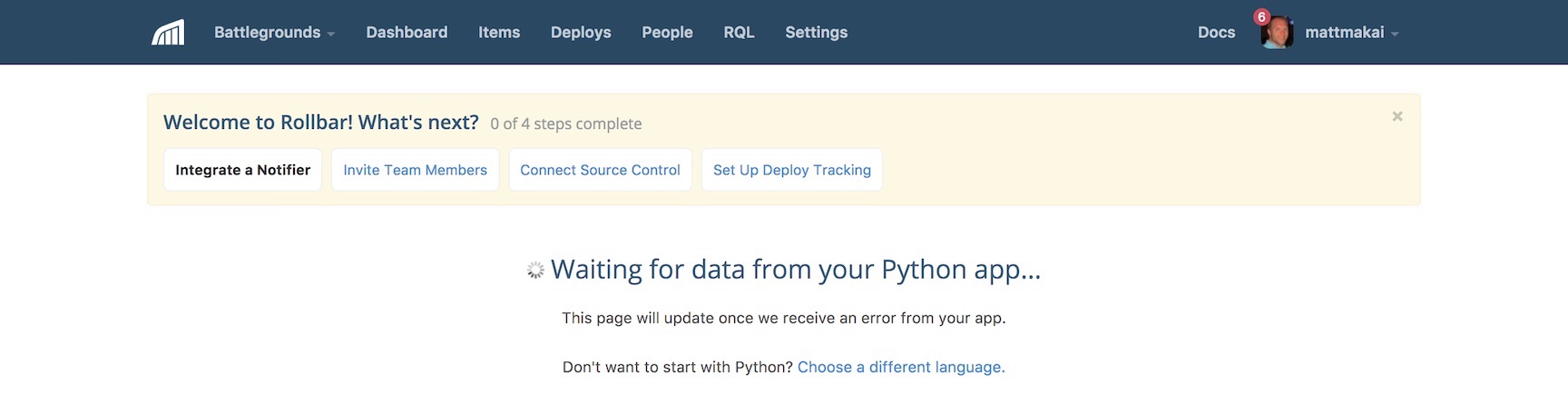Dismiss the Welcome to Rollbar banner
1568x395 pixels.
(1397, 116)
